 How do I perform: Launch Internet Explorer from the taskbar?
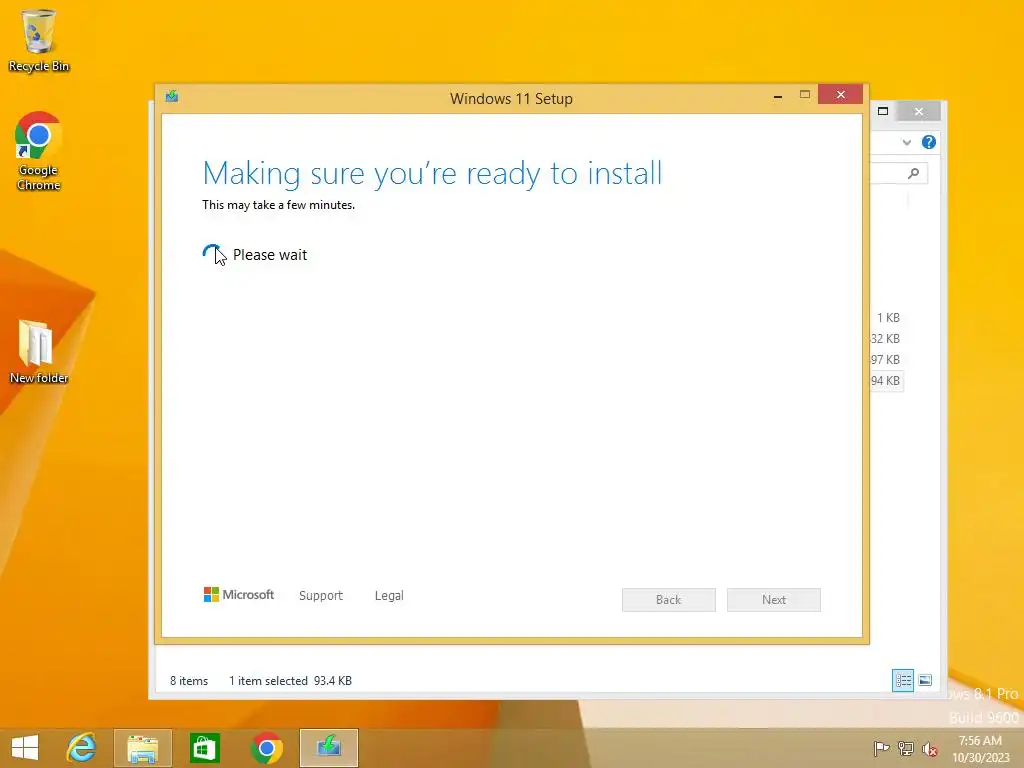click(82, 747)
